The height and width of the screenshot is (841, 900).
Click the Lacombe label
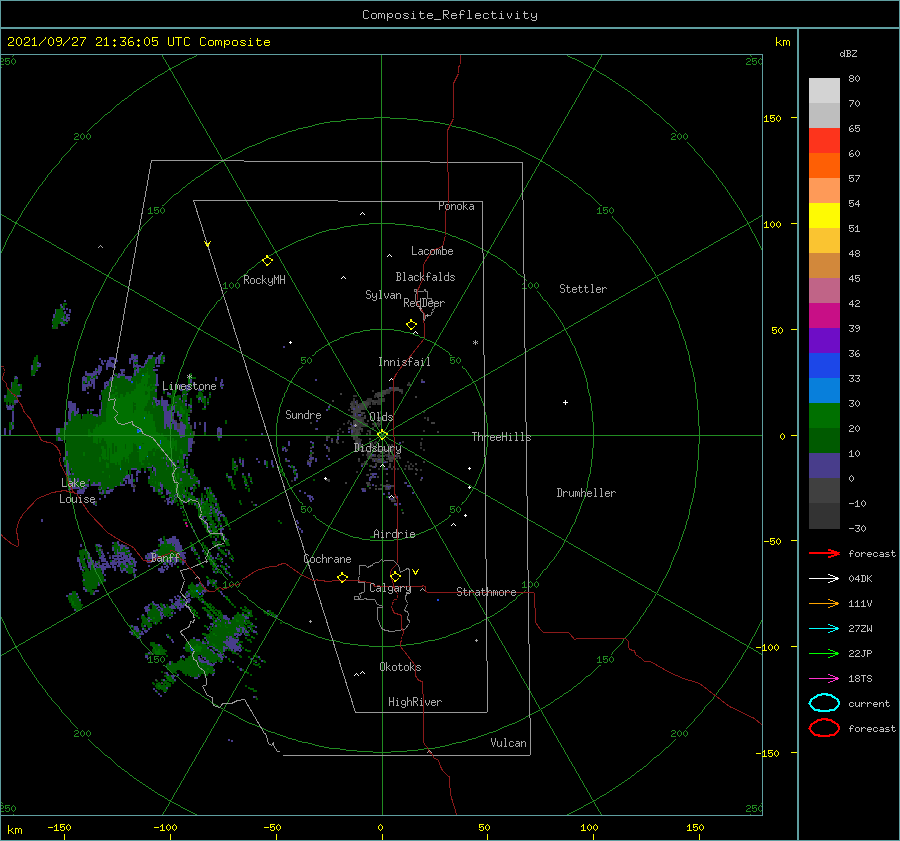click(432, 251)
